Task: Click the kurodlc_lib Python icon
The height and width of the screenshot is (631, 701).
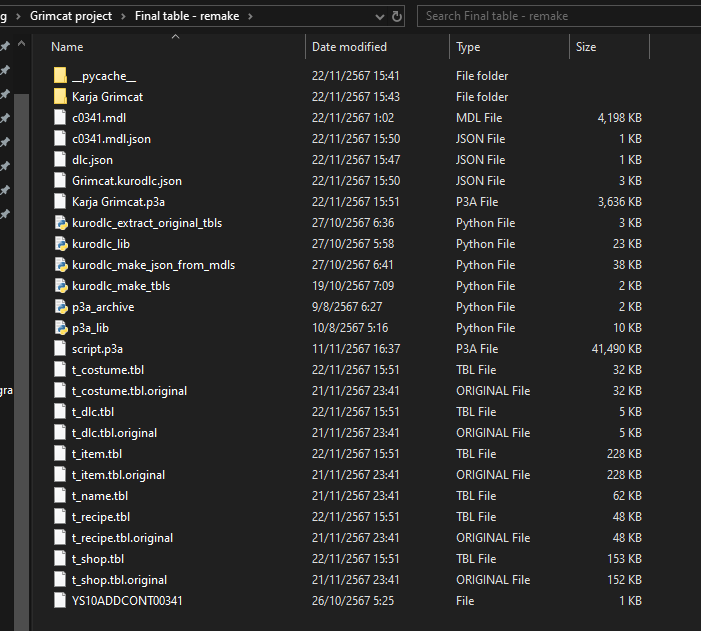Action: (60, 244)
